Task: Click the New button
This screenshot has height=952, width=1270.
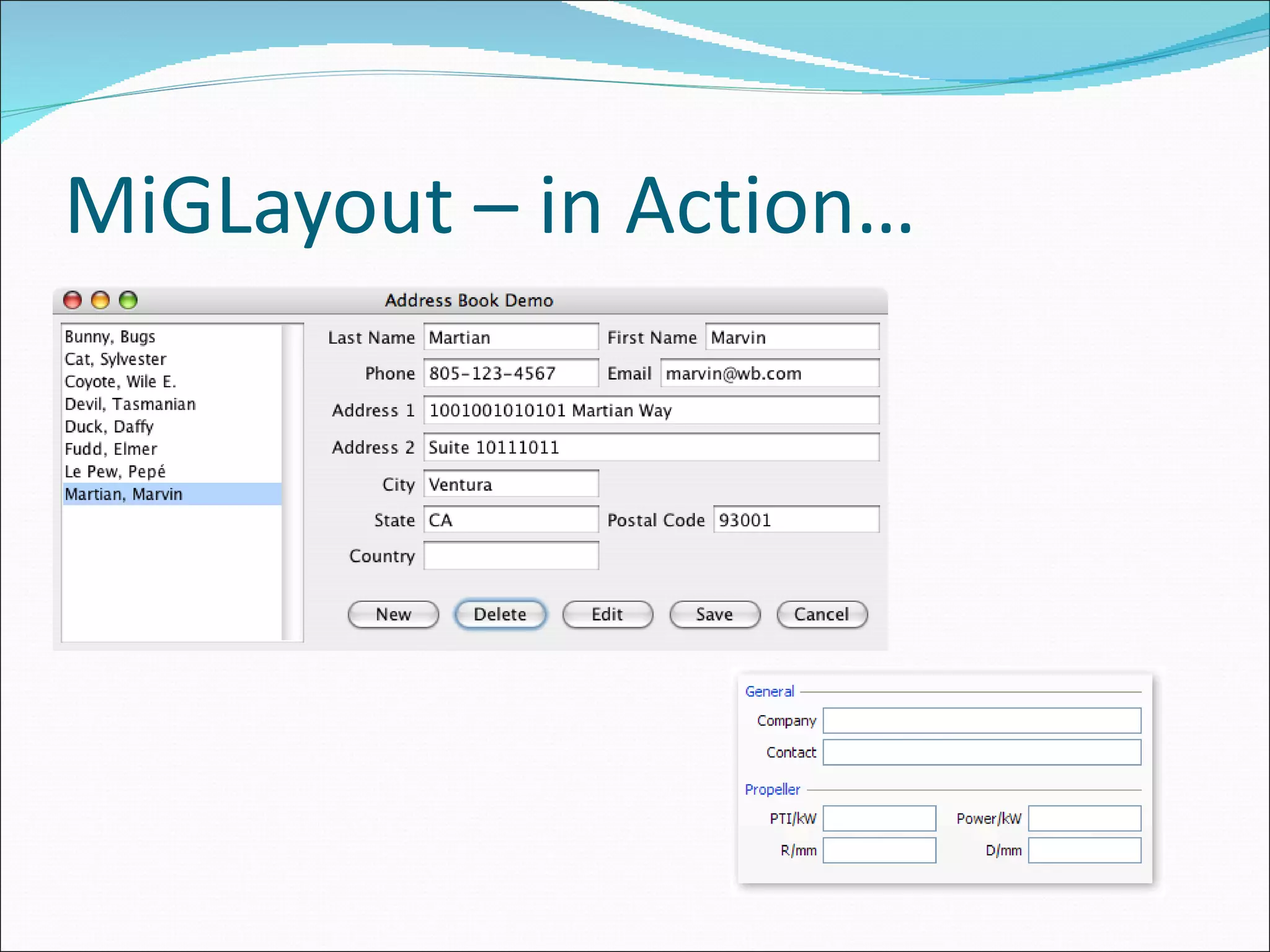Action: point(393,614)
